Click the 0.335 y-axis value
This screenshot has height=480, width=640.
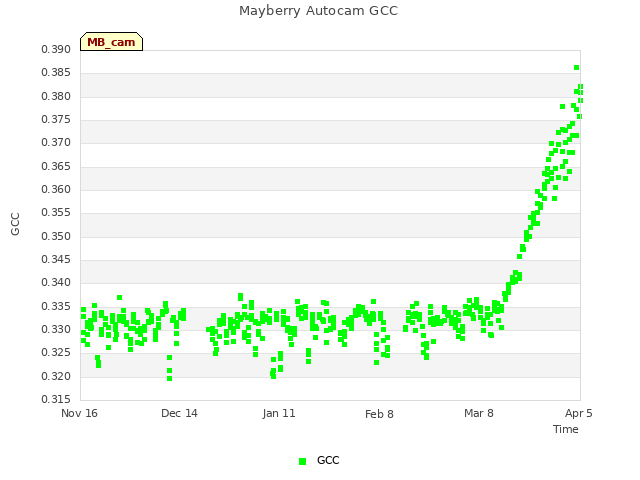(56, 306)
